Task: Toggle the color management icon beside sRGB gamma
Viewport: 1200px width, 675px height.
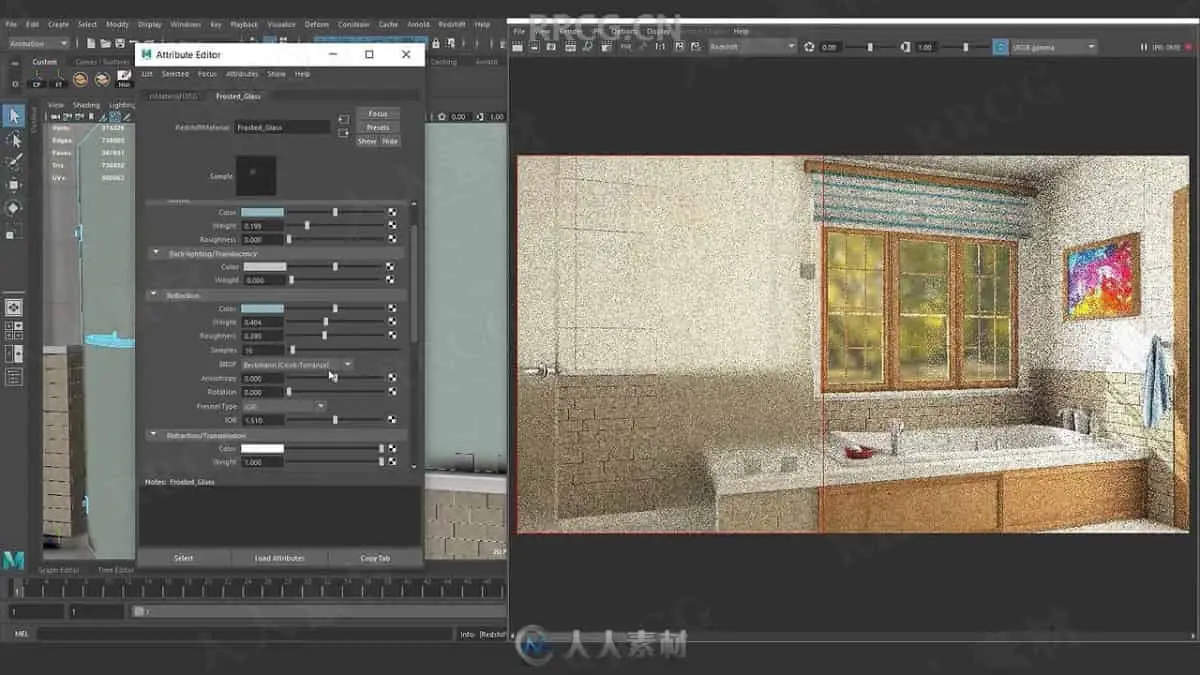Action: click(1000, 47)
